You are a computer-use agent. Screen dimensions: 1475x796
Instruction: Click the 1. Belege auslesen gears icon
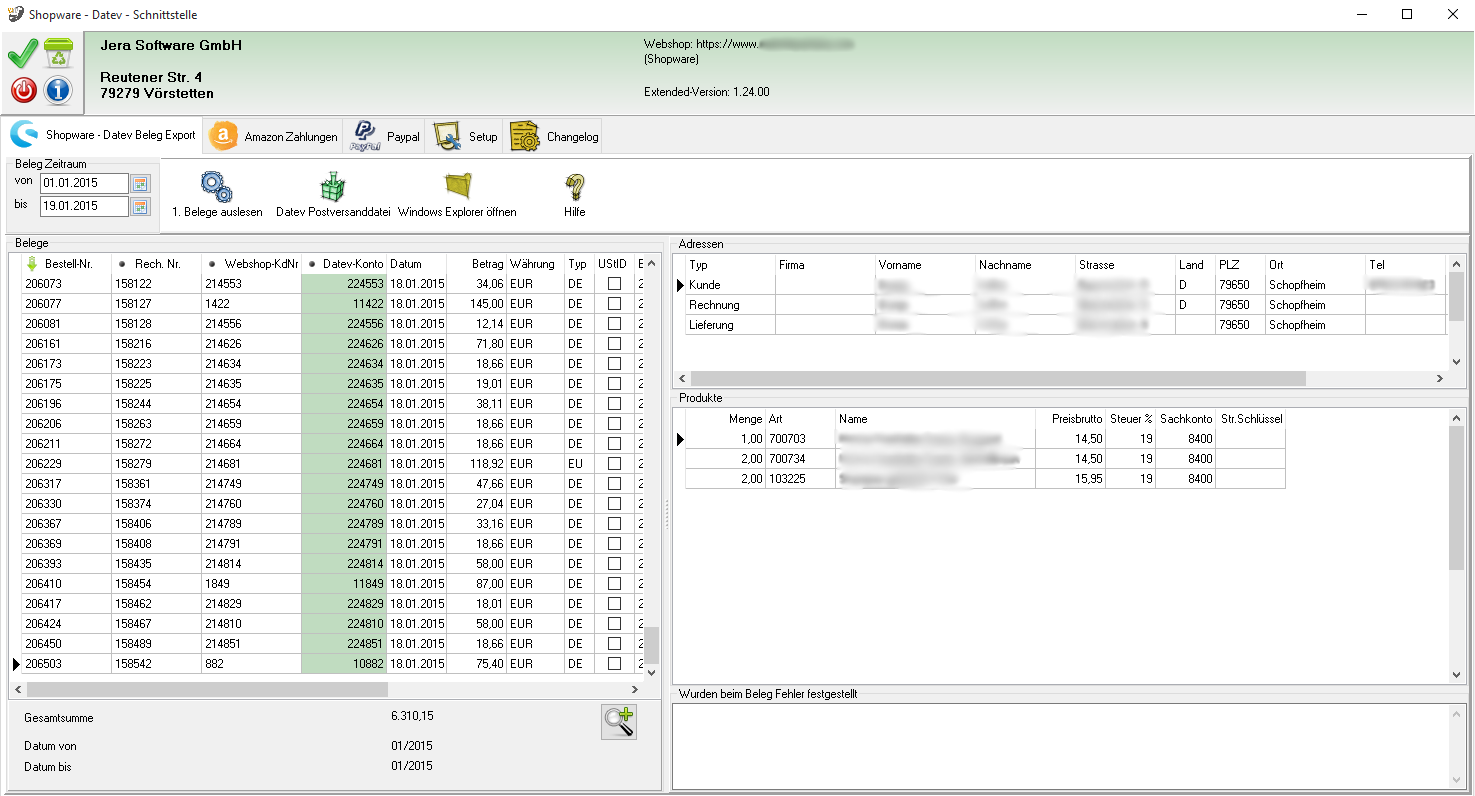coord(216,187)
